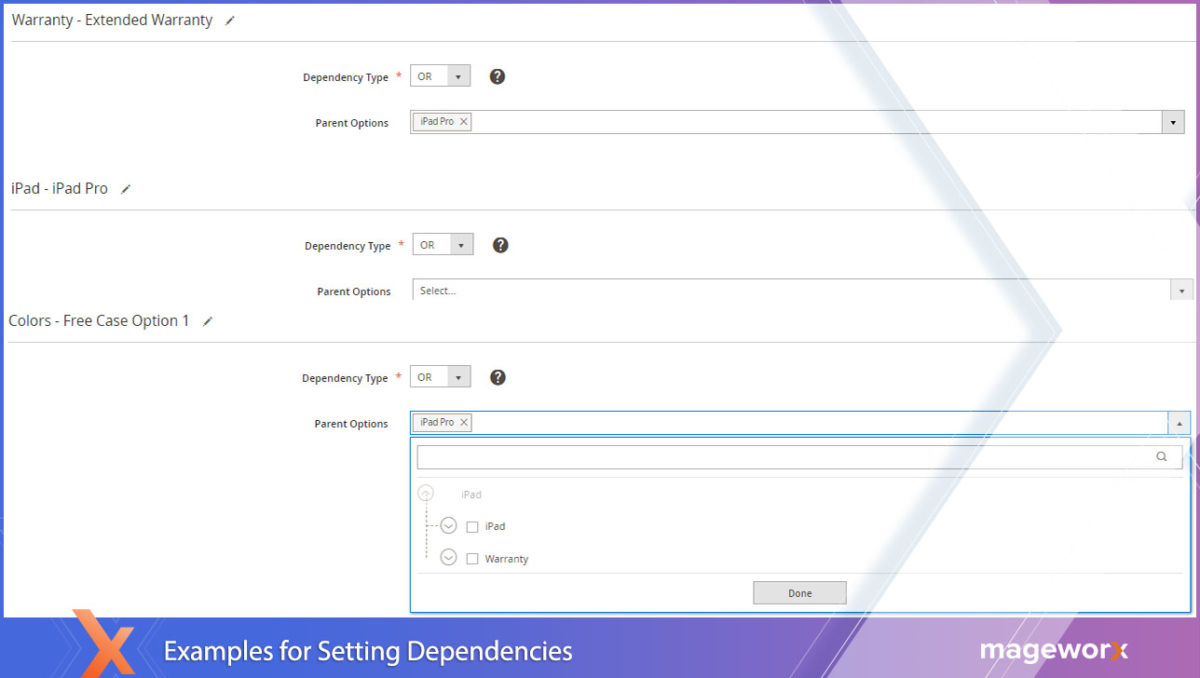Image resolution: width=1200 pixels, height=678 pixels.
Task: Tick the iPad checkbox in the tree
Action: coord(472,527)
